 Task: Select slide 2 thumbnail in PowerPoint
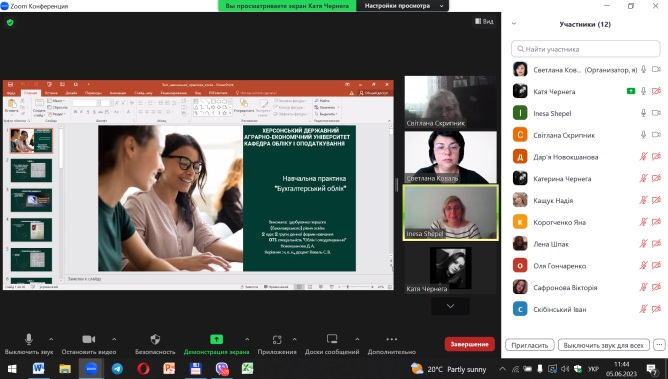click(x=32, y=170)
